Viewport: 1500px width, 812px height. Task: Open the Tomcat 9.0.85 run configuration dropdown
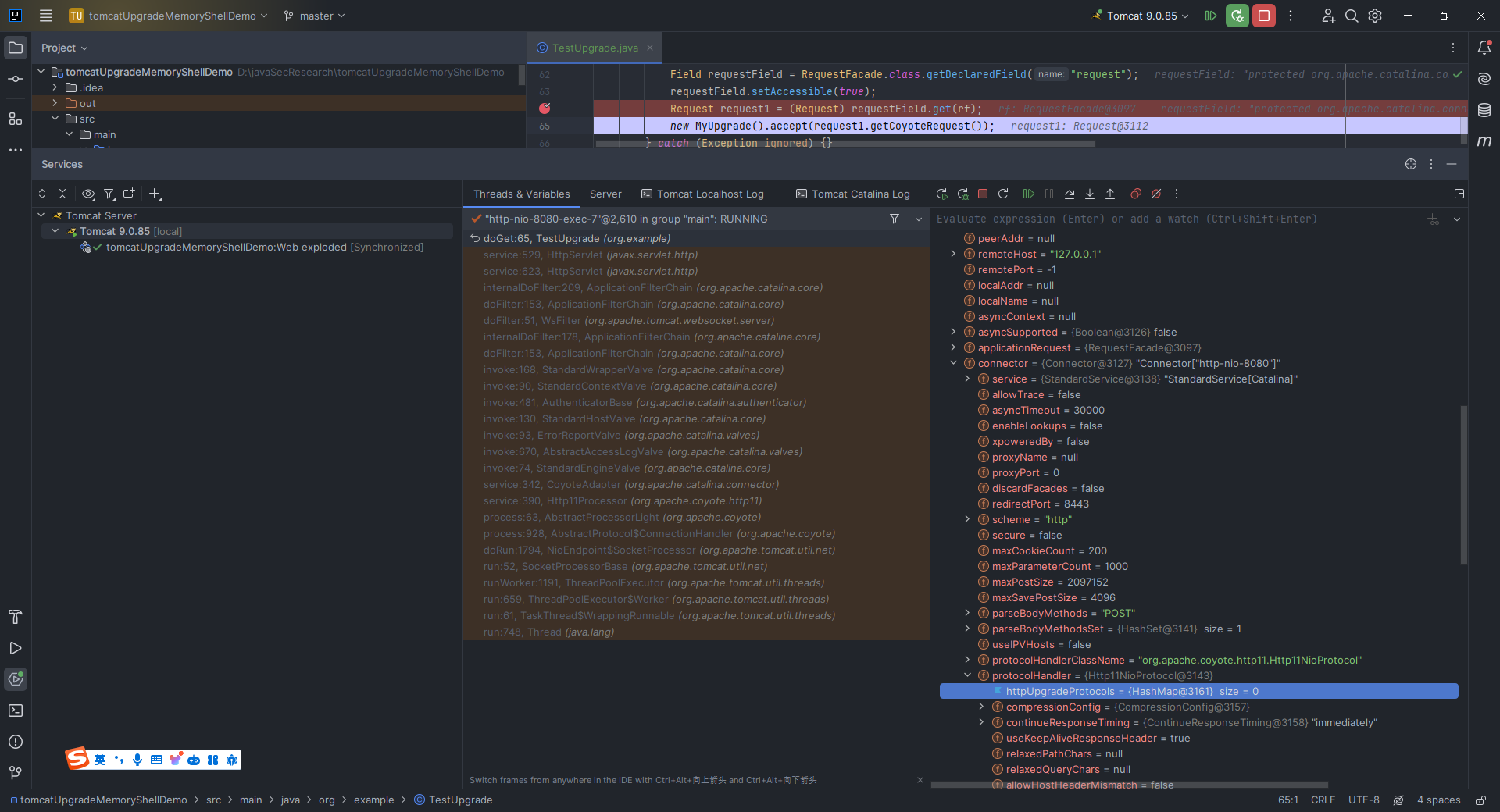1141,16
